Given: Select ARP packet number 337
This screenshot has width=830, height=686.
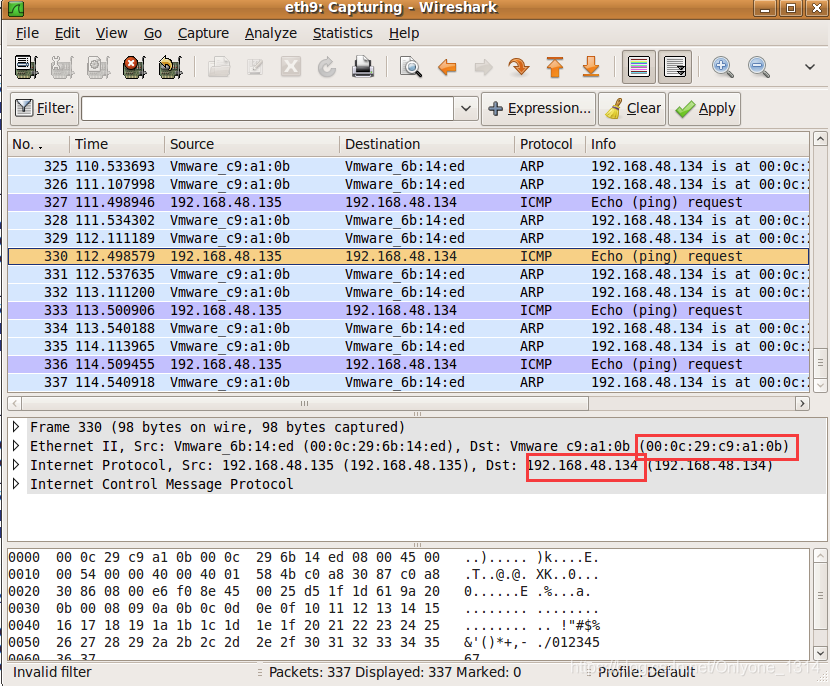Looking at the screenshot, I should click(x=409, y=382).
